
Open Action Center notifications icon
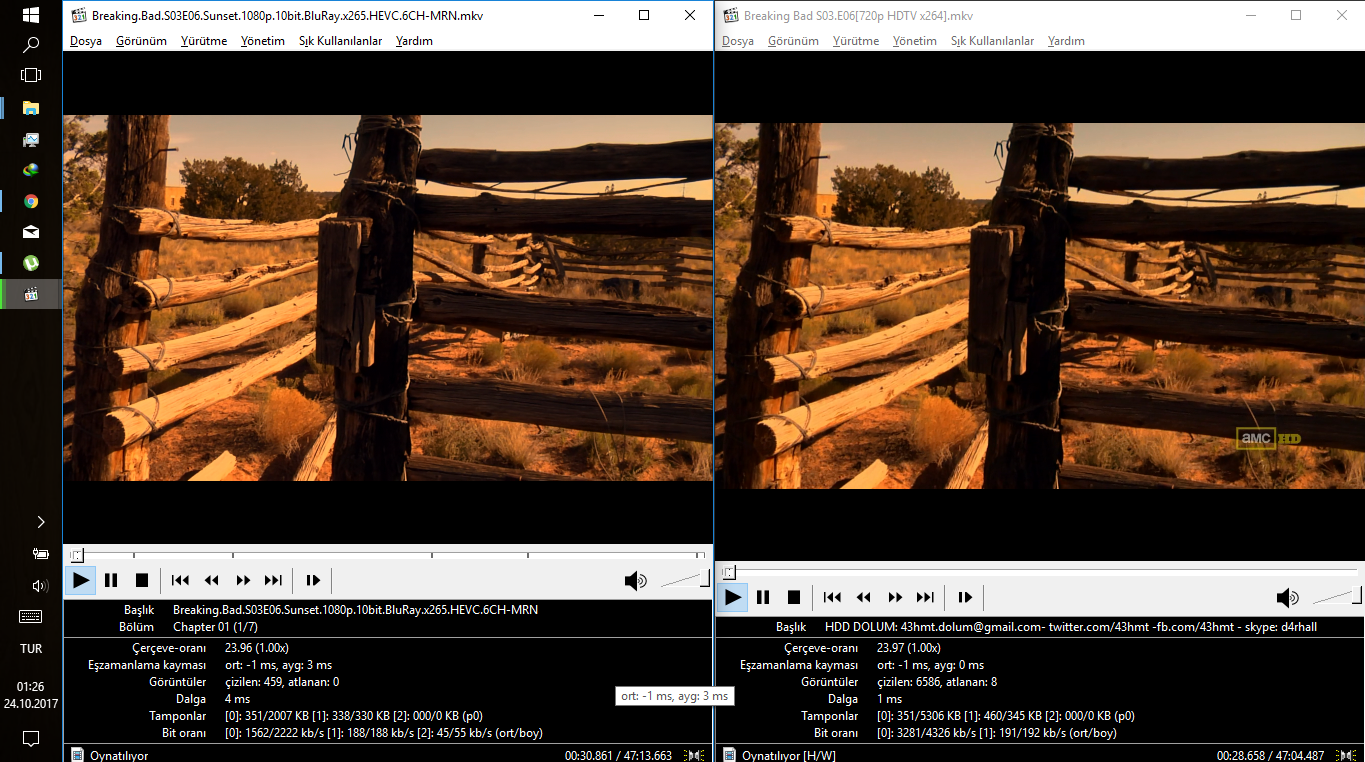coord(31,739)
